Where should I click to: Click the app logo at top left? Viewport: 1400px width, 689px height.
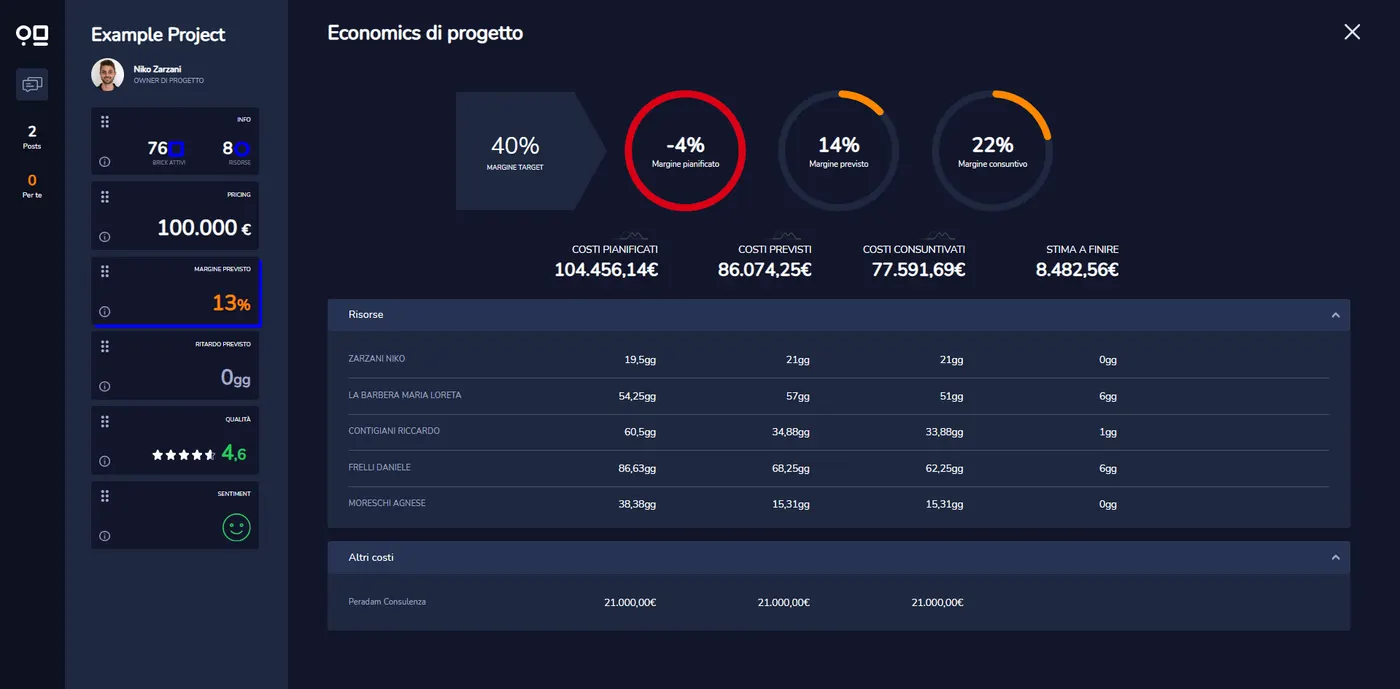pyautogui.click(x=32, y=36)
